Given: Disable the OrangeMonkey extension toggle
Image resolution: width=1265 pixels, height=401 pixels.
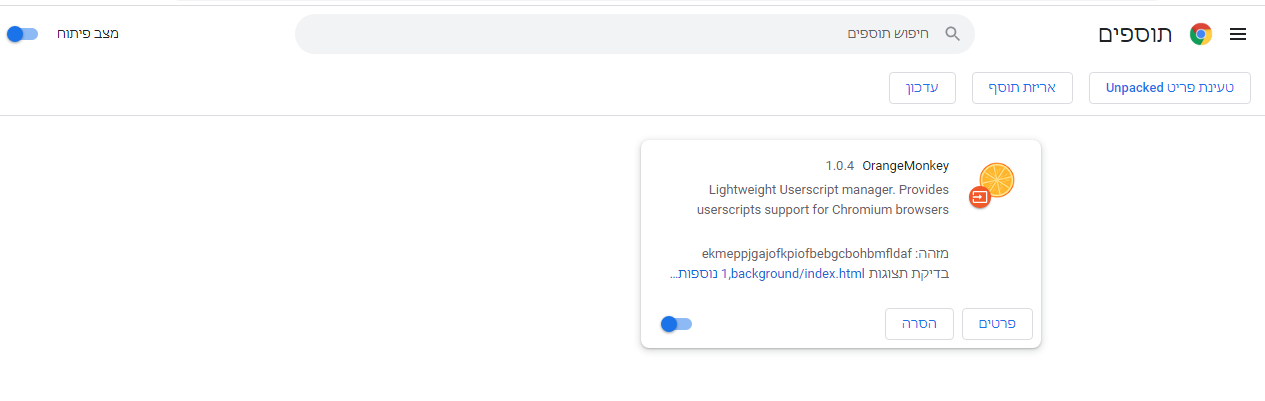Looking at the screenshot, I should (677, 324).
